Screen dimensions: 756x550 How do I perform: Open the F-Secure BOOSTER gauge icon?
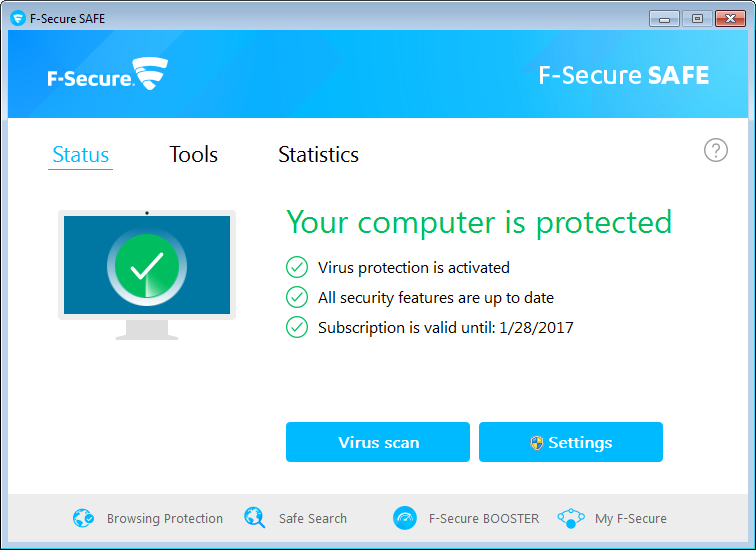pos(405,518)
